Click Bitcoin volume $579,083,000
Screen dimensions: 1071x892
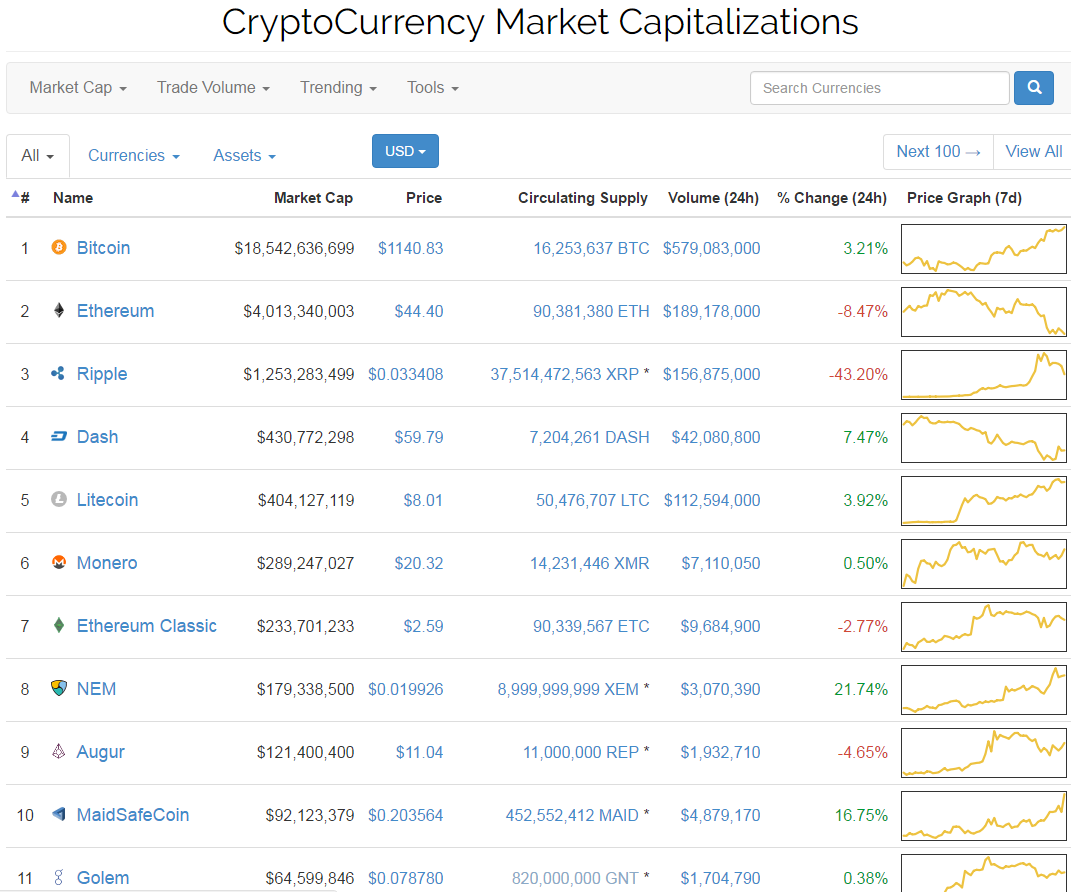pyautogui.click(x=711, y=249)
